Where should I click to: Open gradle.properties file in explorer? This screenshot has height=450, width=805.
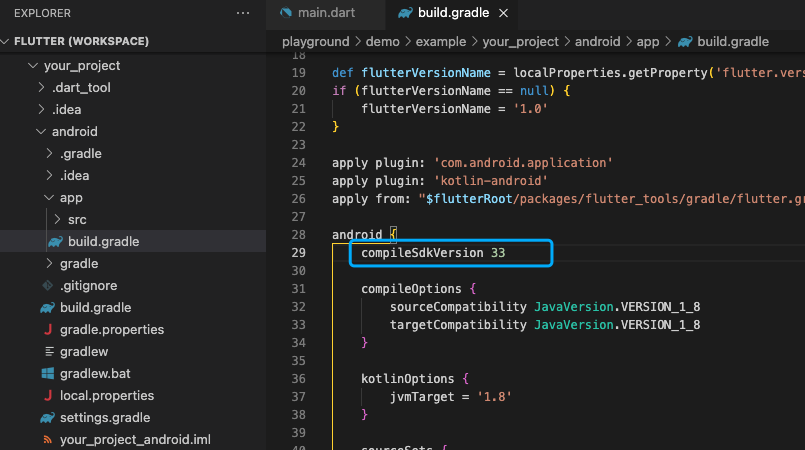[111, 330]
